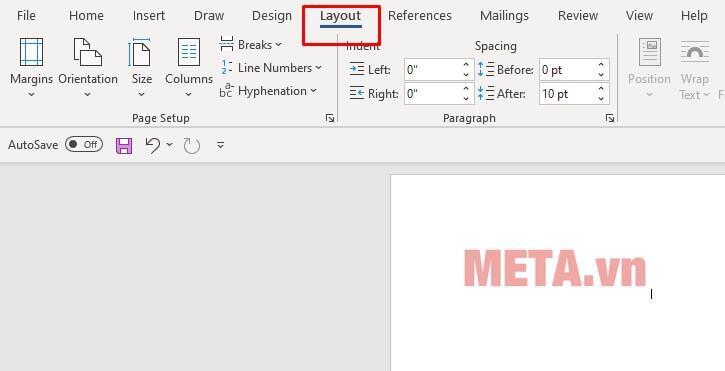Click inside the document page
This screenshot has width=725, height=371.
(558, 273)
